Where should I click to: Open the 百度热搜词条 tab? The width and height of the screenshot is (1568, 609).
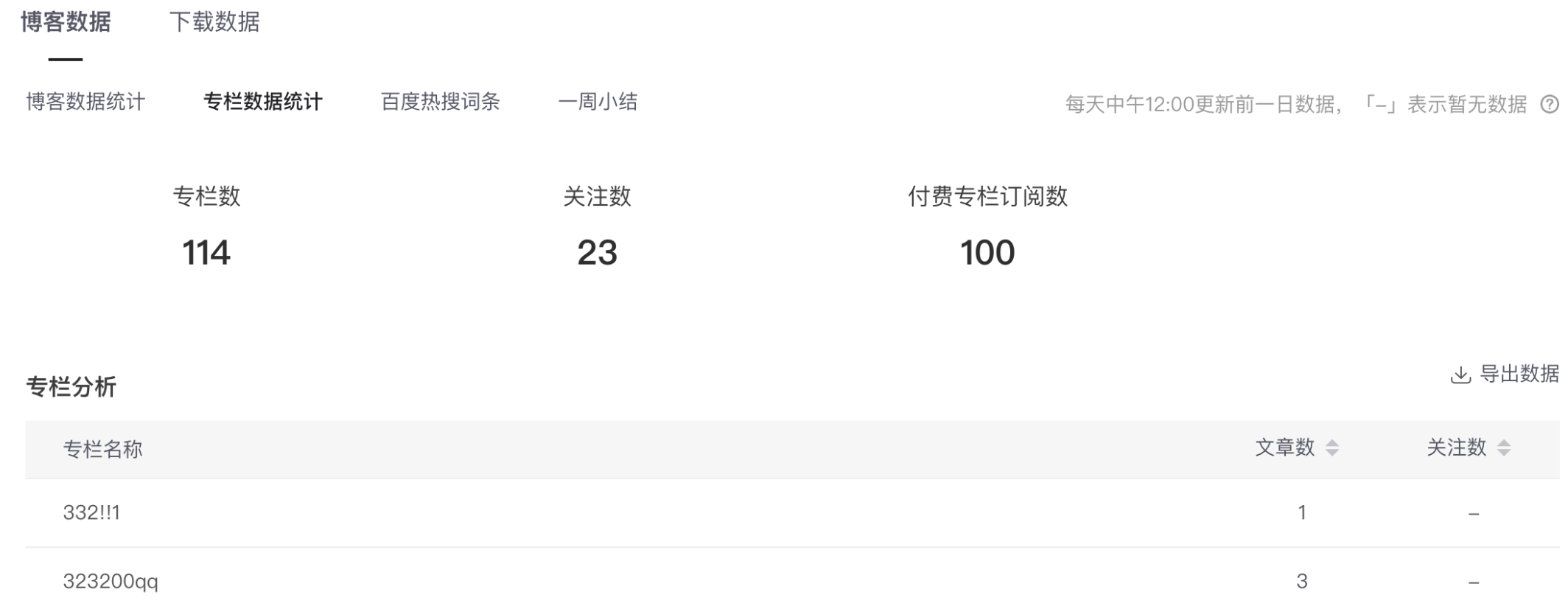440,103
